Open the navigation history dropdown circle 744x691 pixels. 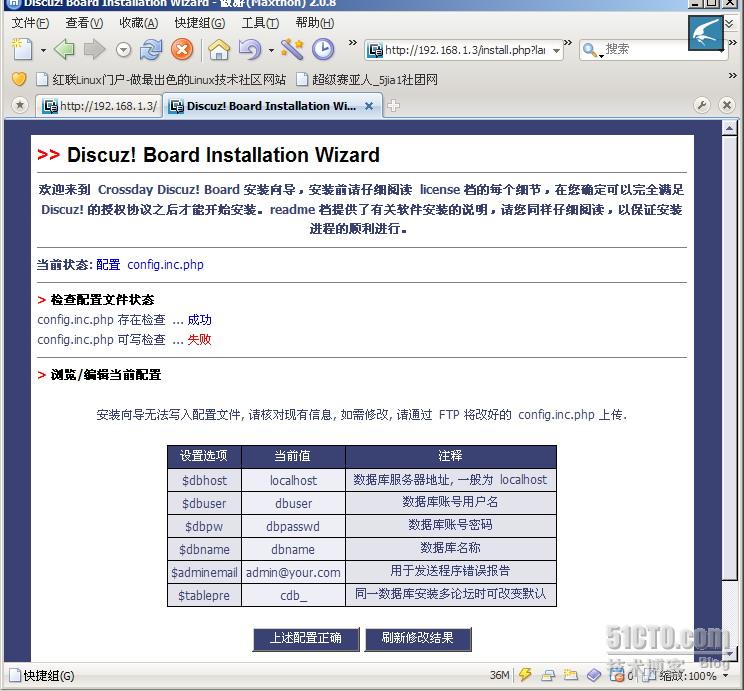tap(123, 50)
